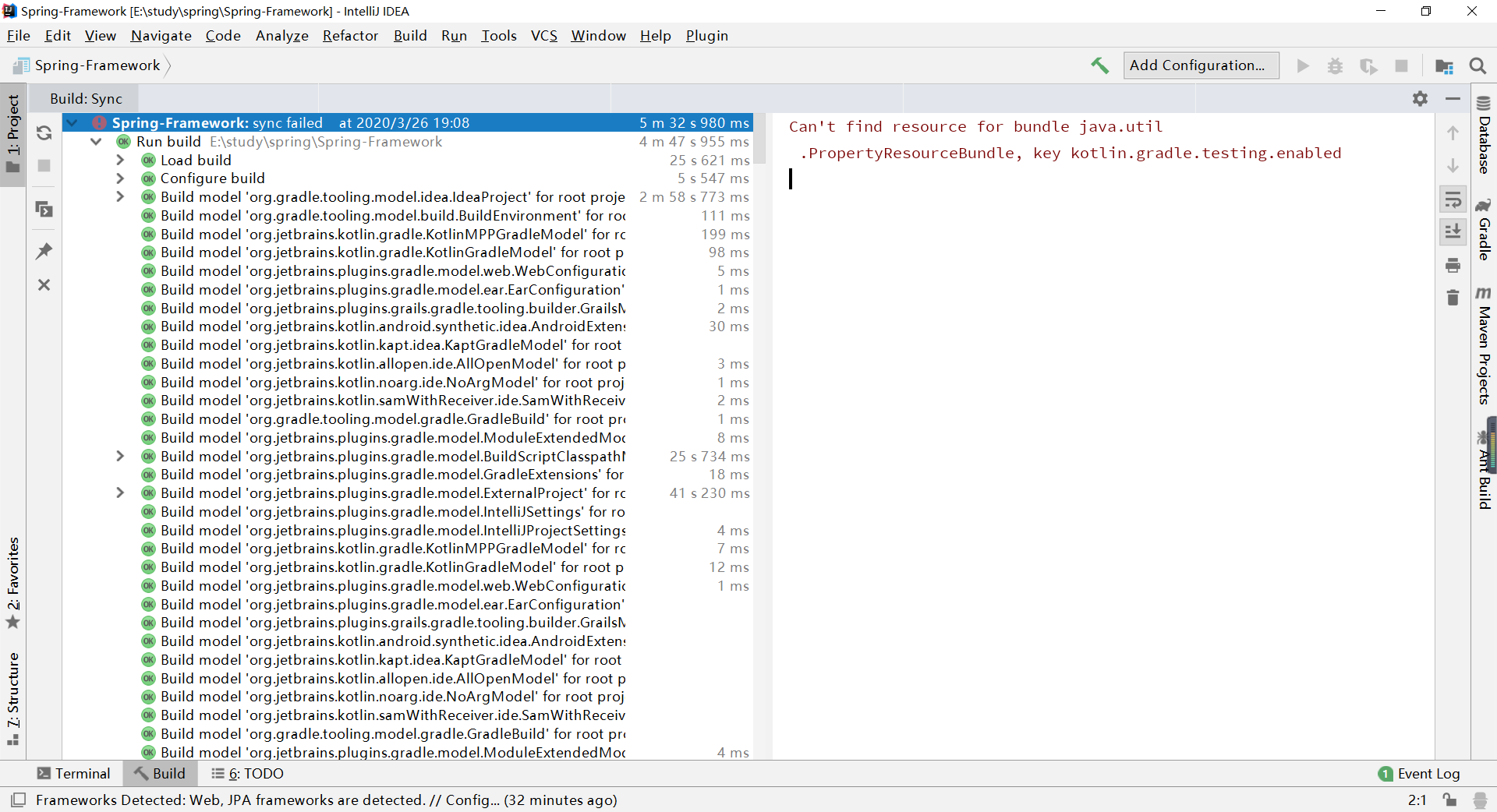Open the Event Log
Screen dimensions: 1497x812
click(x=1419, y=774)
